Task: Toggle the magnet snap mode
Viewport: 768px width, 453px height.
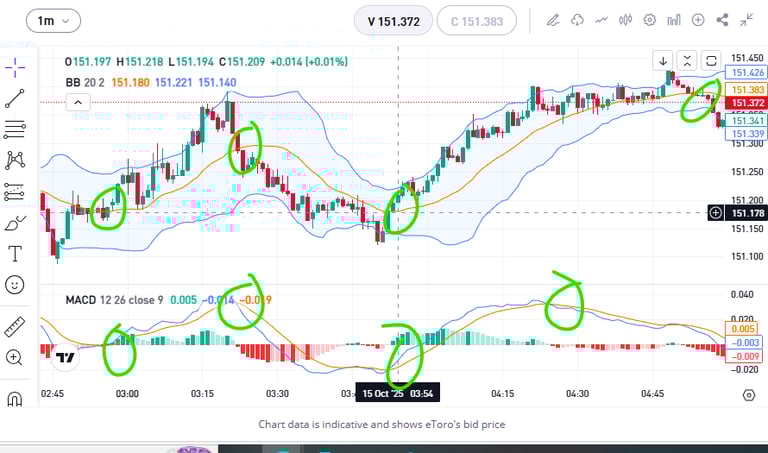Action: [15, 399]
